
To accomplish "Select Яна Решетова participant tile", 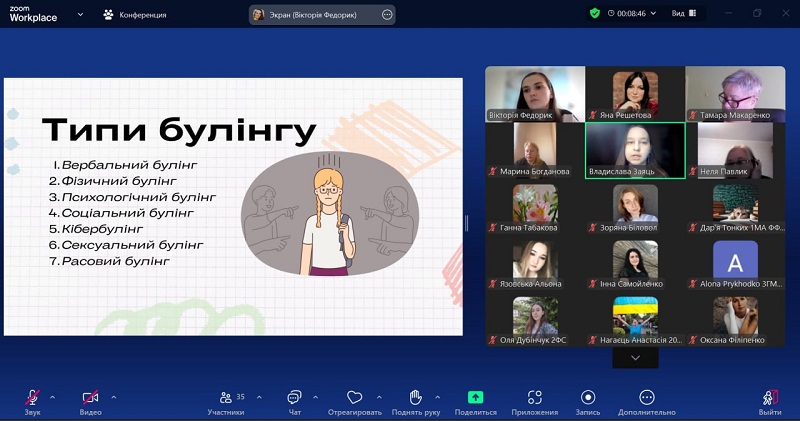I will coord(635,94).
